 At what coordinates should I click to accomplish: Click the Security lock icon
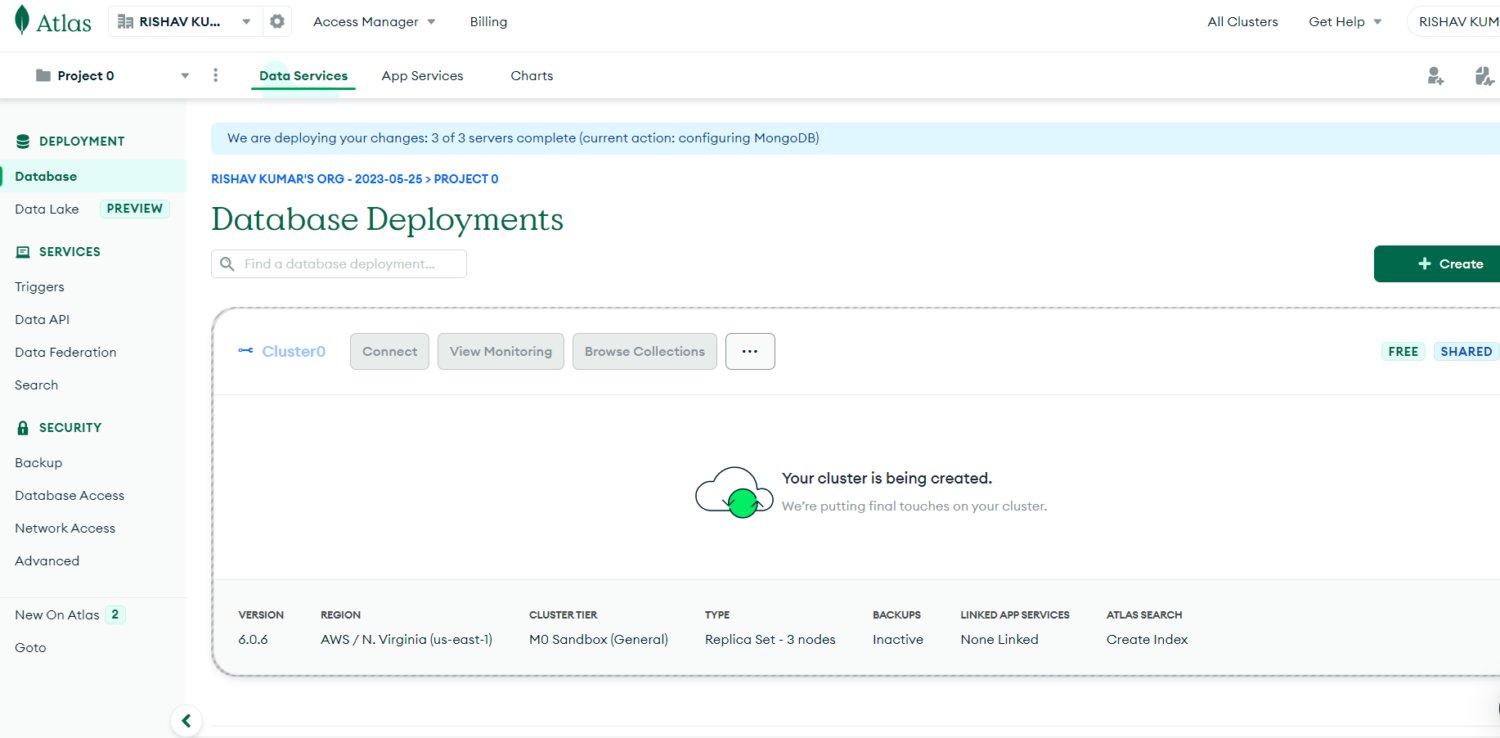pos(23,428)
